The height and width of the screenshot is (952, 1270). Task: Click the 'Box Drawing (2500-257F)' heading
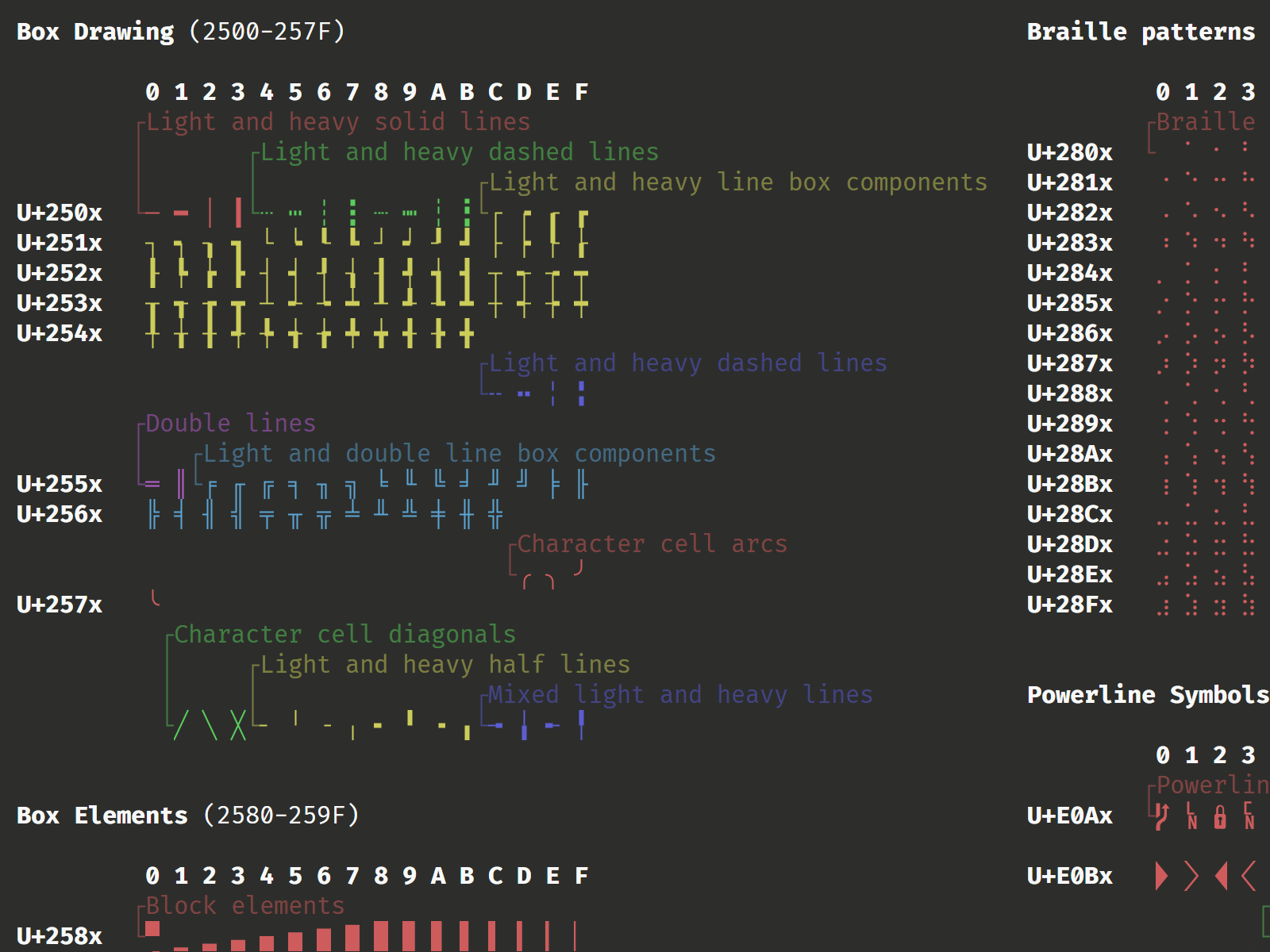pos(181,32)
